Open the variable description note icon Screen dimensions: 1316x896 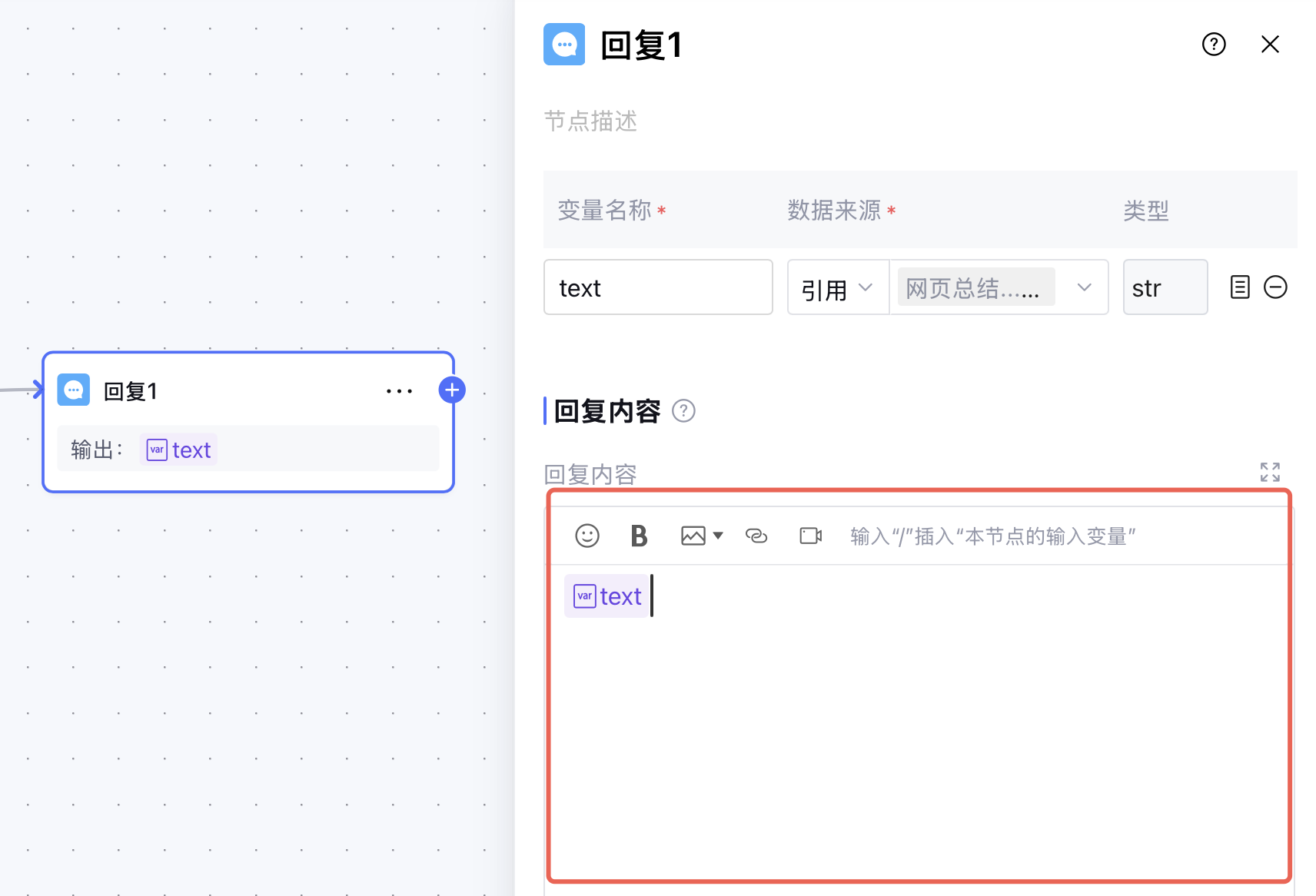point(1240,287)
